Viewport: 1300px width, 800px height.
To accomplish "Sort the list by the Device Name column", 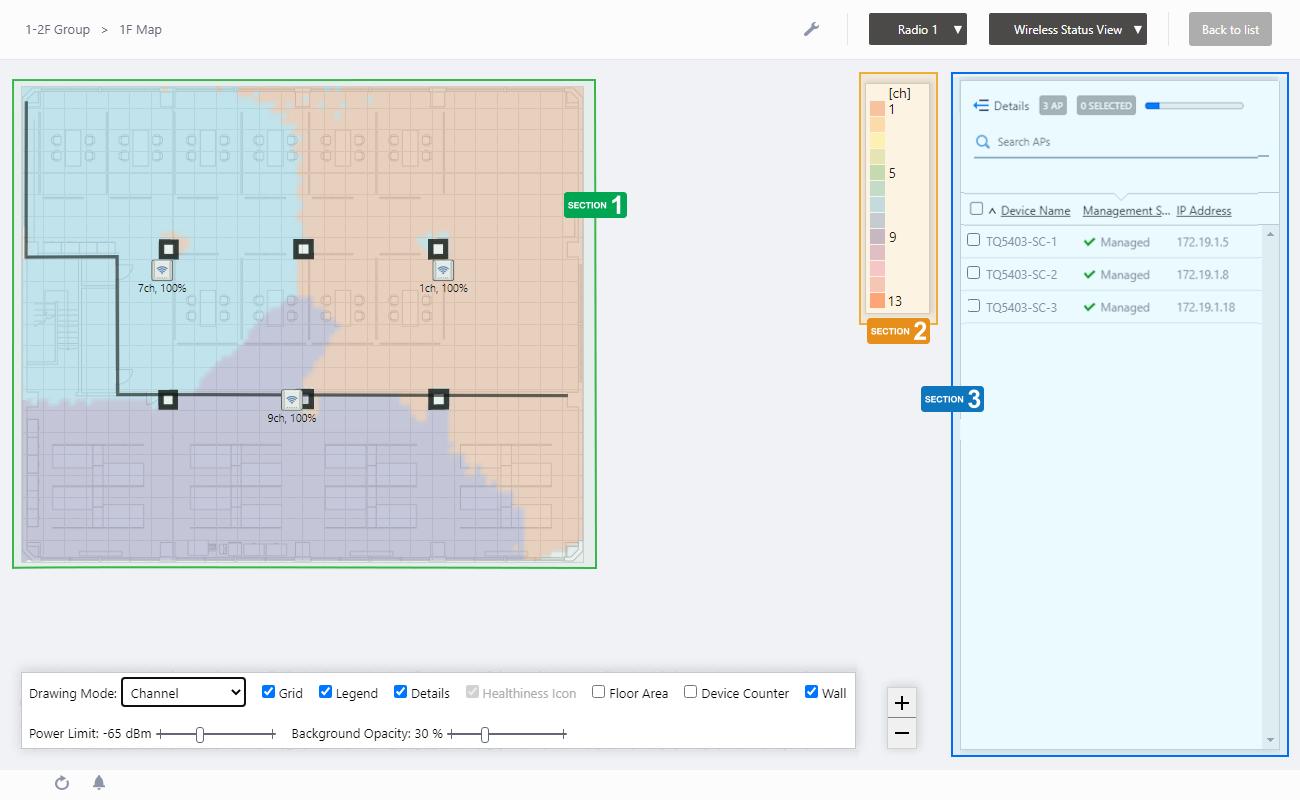I will [1035, 211].
